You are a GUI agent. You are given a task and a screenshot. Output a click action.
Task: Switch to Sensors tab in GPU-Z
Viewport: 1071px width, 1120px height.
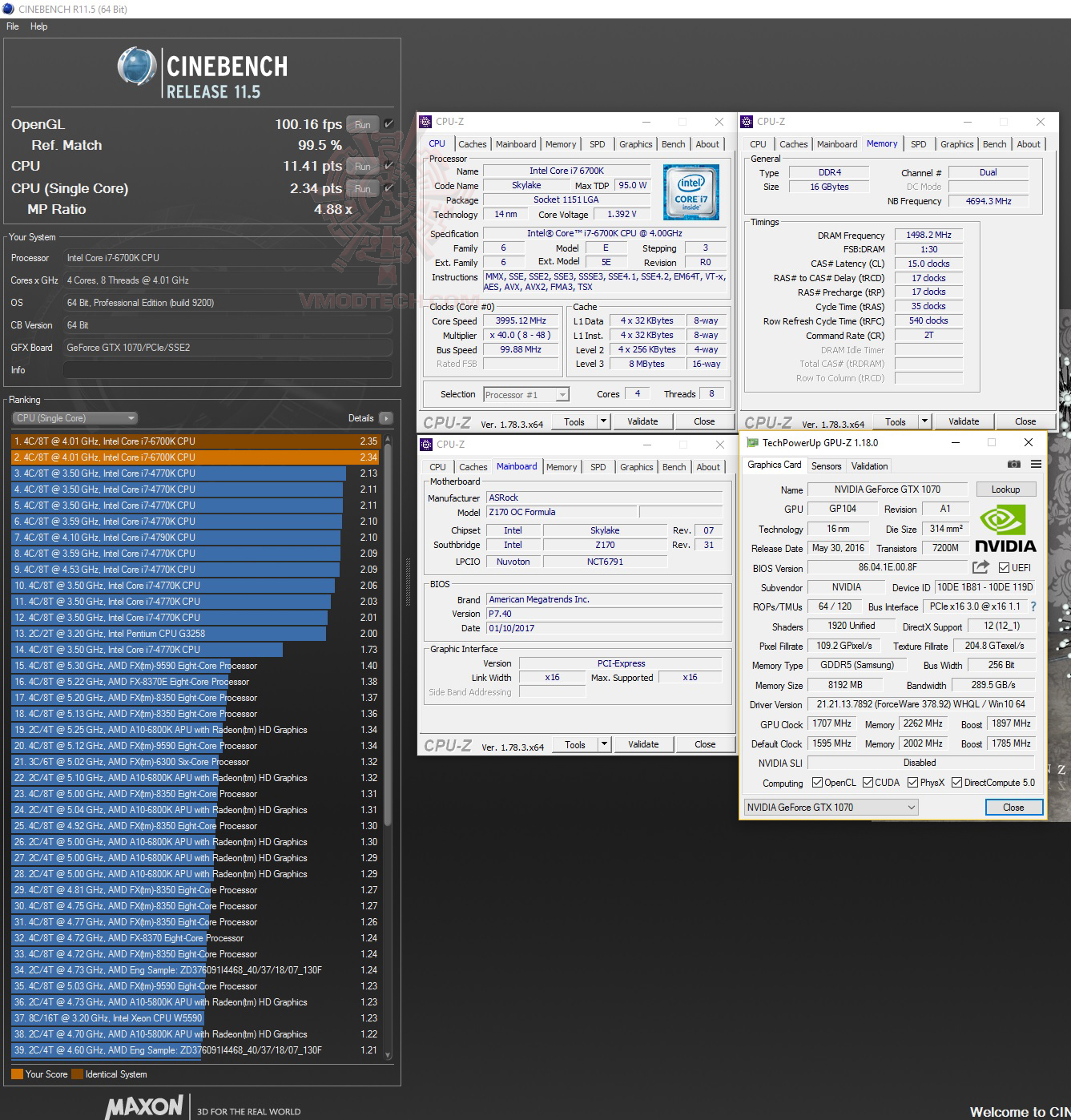coord(826,466)
